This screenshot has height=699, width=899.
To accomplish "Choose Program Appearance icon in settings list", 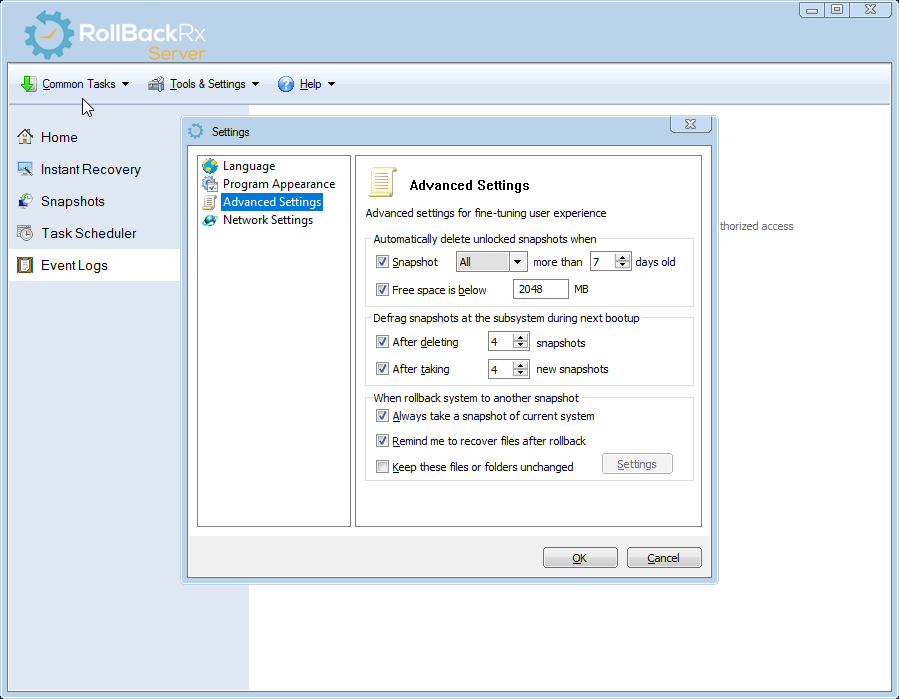I will click(210, 184).
